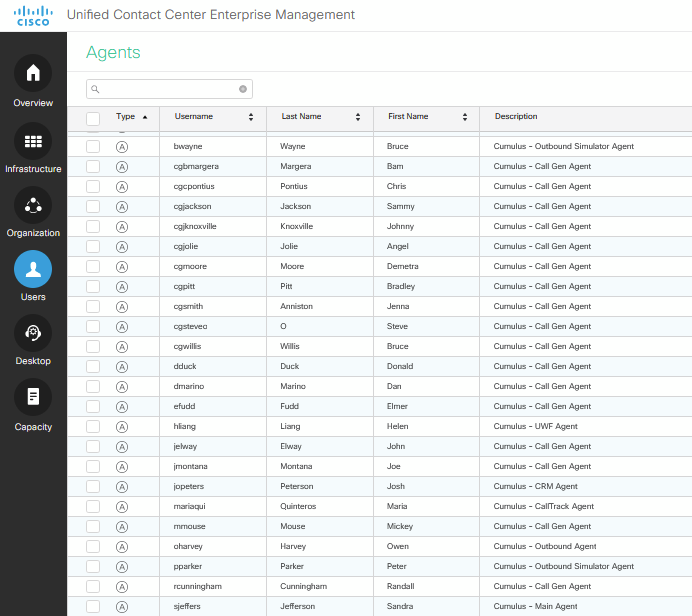Click the agent type icon for oharvey
This screenshot has width=692, height=616.
click(122, 547)
